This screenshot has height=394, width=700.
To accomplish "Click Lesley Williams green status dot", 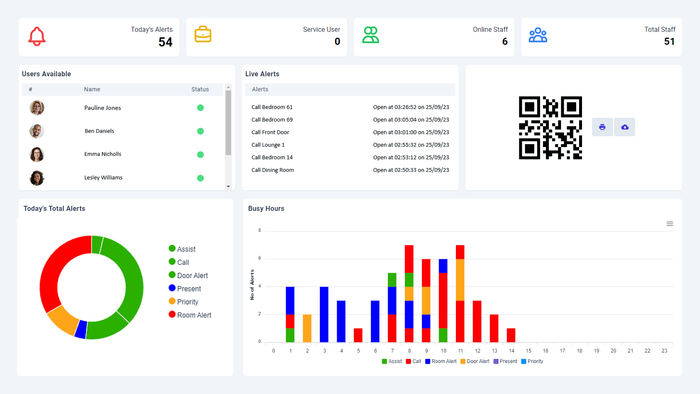I will pos(200,178).
